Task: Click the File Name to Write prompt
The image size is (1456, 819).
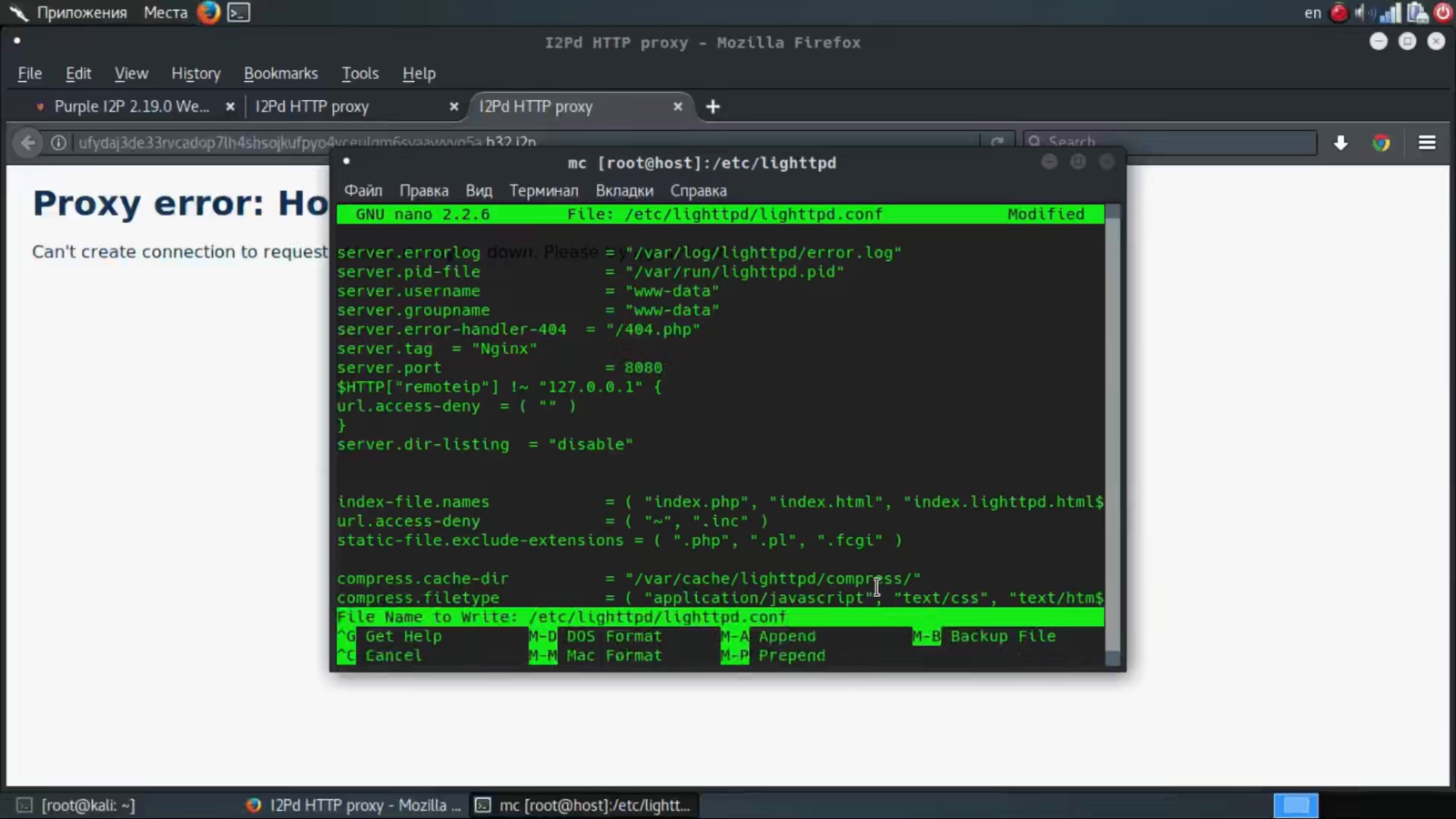Action: click(720, 617)
